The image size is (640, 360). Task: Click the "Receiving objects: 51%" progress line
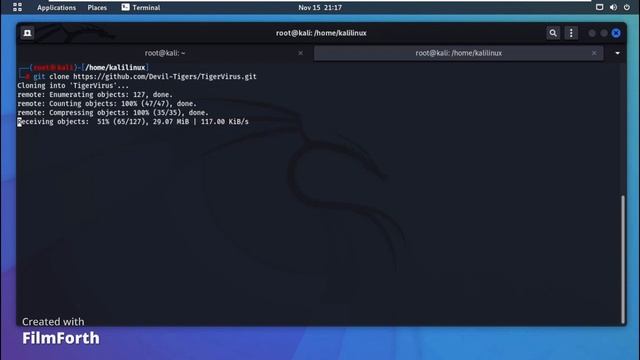133,121
